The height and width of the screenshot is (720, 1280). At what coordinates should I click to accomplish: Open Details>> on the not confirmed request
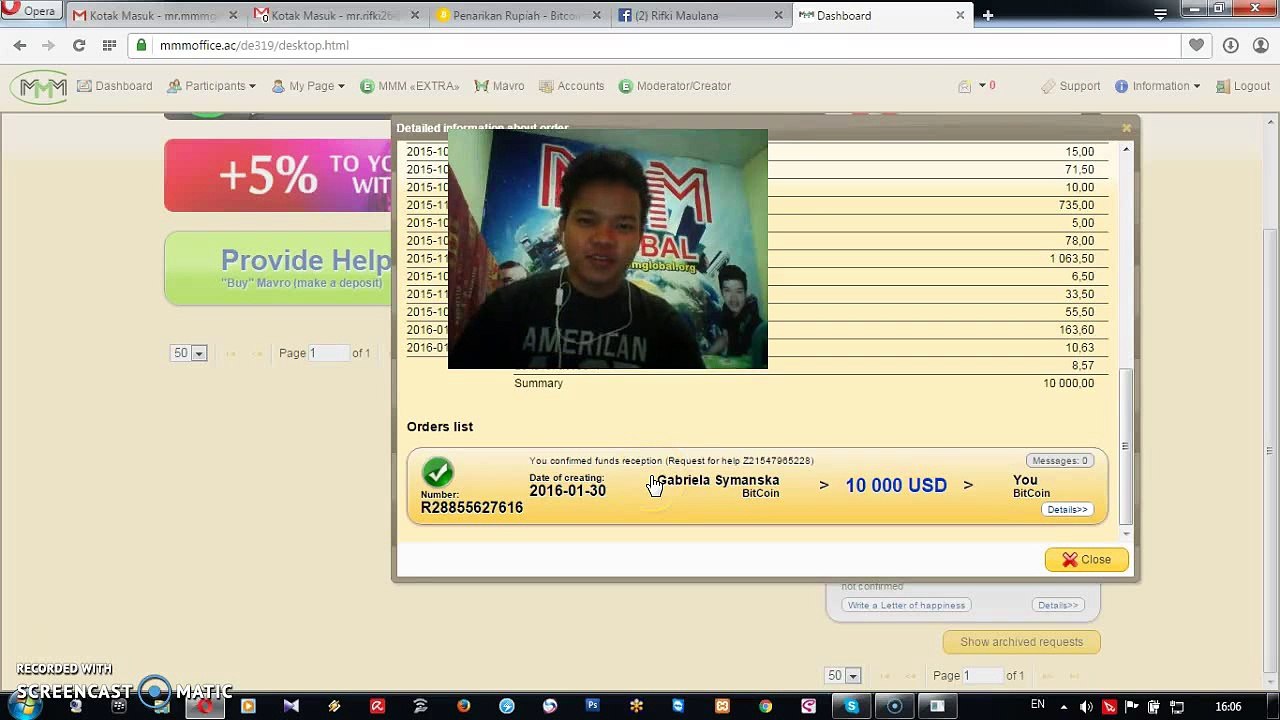[x=1058, y=605]
